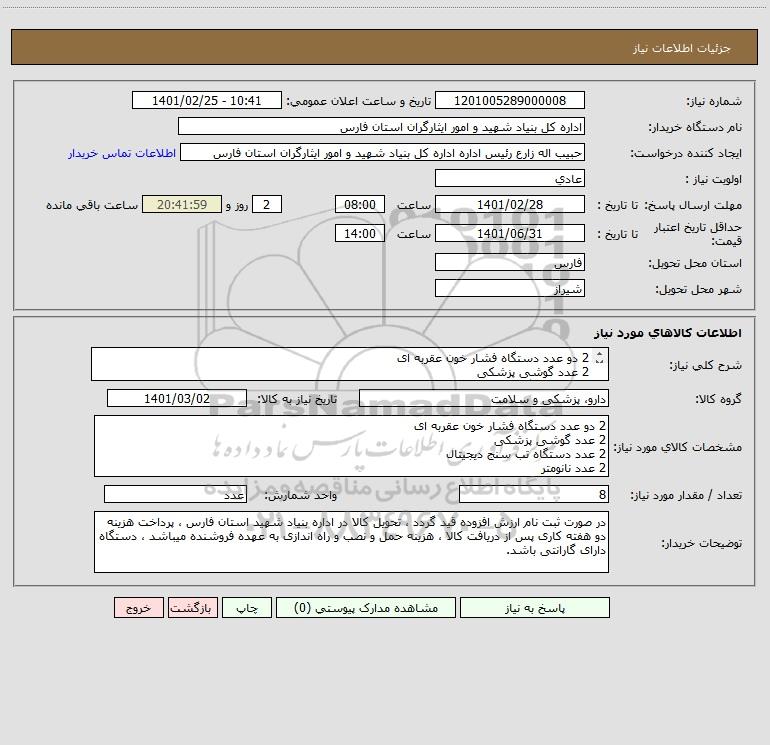The height and width of the screenshot is (745, 770).
Task: Click the remaining time counter 20:41:59
Action: (182, 204)
